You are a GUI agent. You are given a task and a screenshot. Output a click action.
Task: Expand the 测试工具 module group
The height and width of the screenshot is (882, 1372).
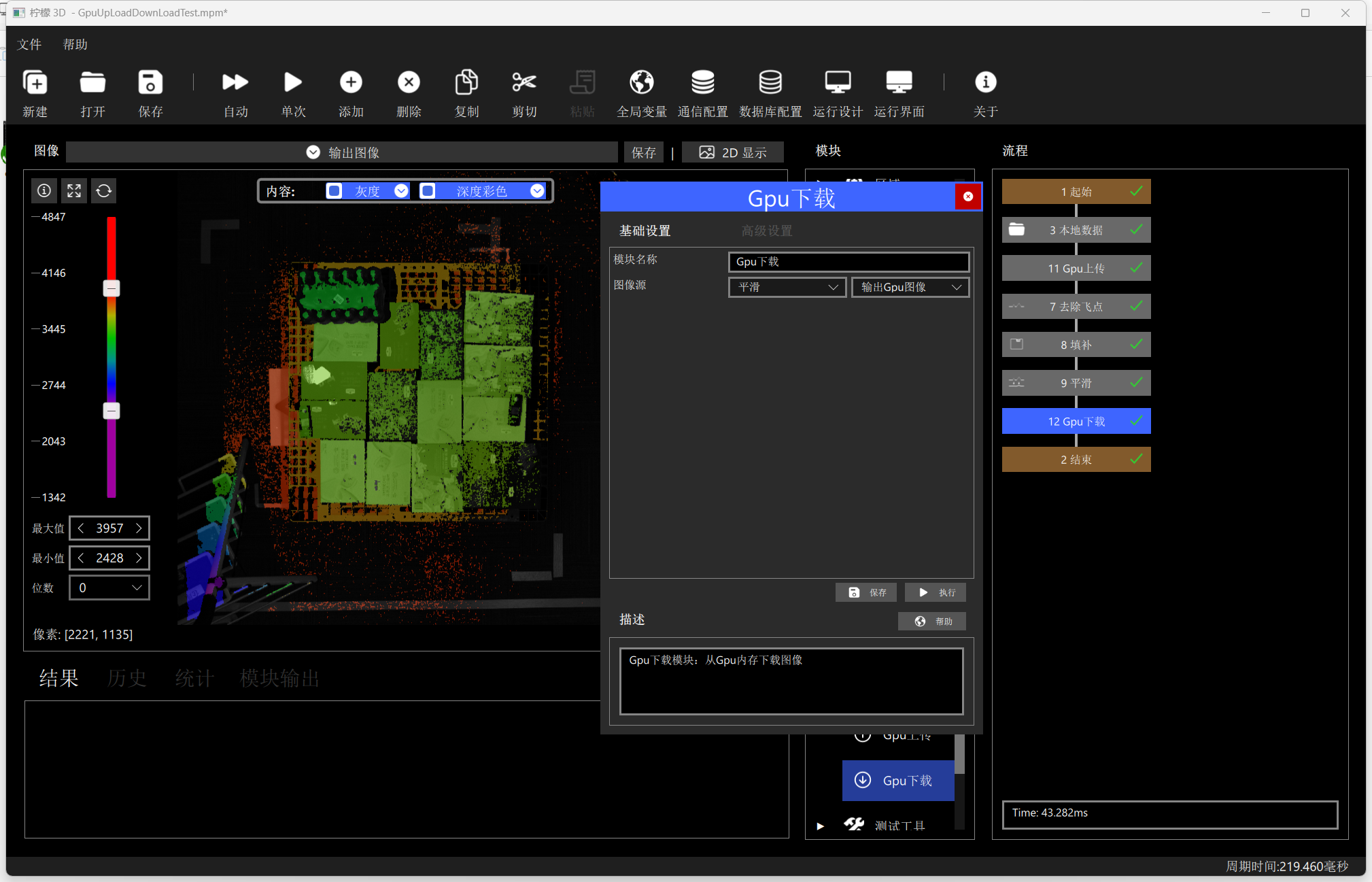pos(821,826)
